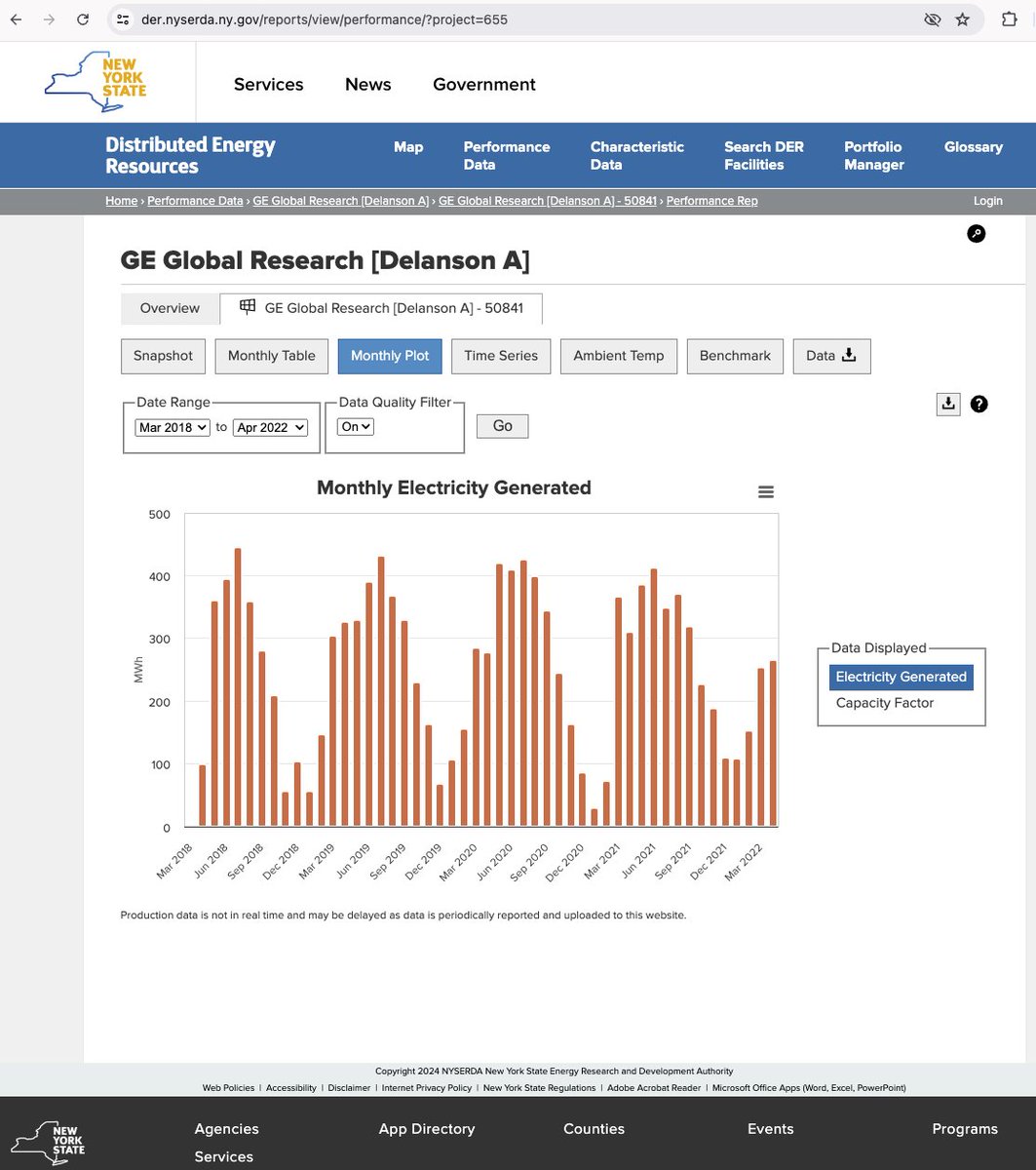This screenshot has width=1036, height=1170.
Task: Click the Data download button
Action: pos(831,356)
